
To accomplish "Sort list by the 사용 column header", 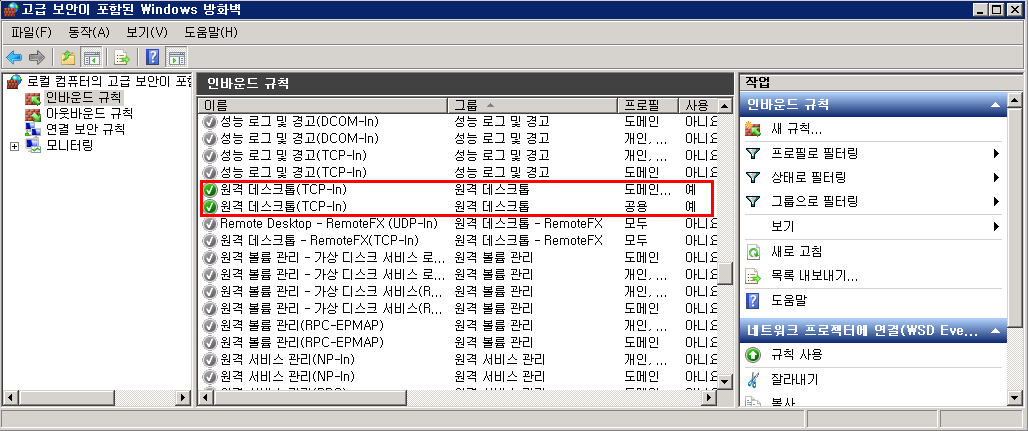I will tap(698, 105).
